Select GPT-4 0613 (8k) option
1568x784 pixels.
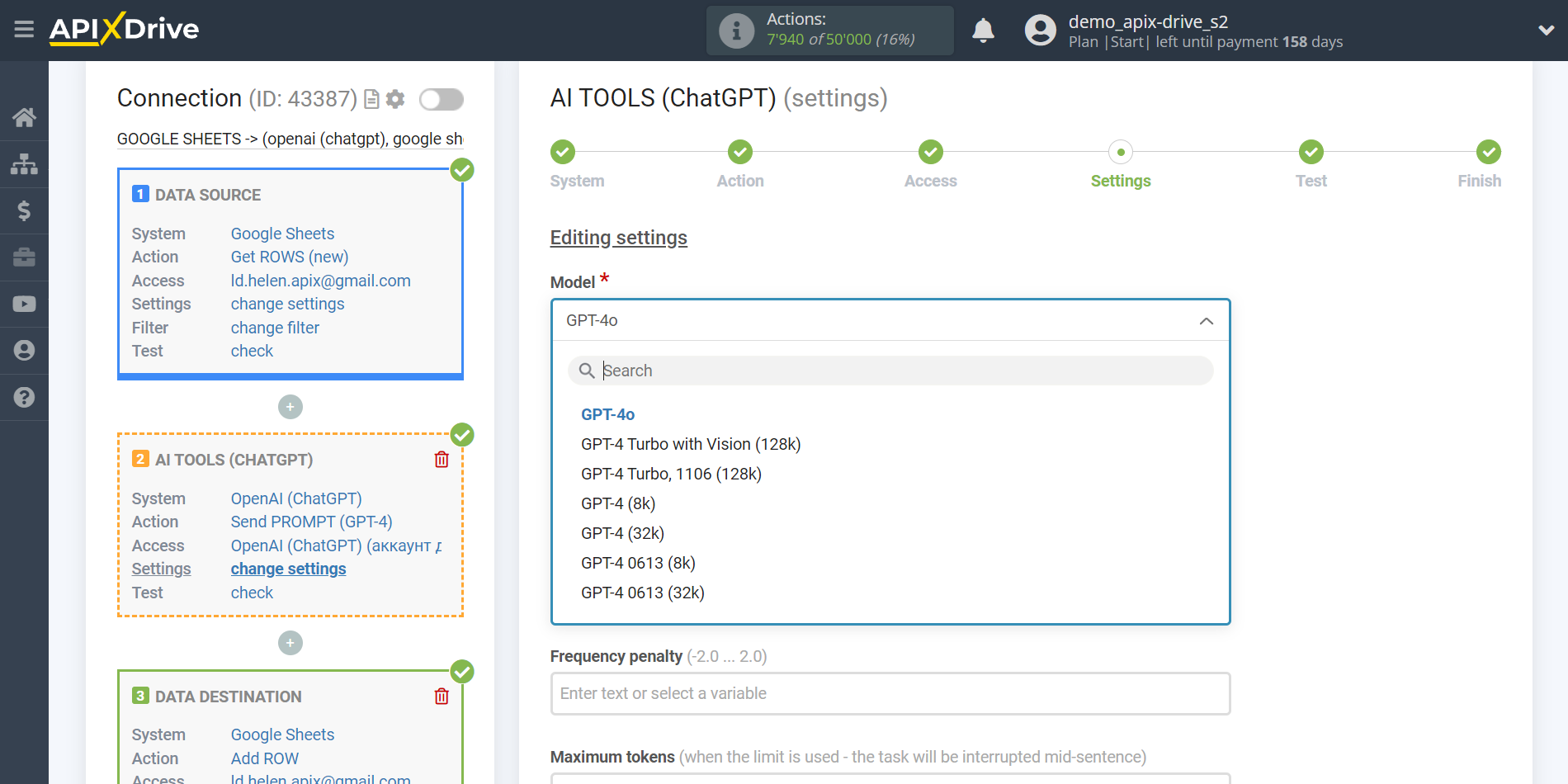pos(638,563)
